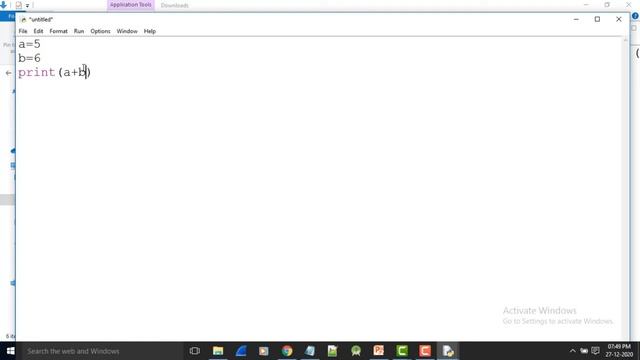Open the Help menu
The image size is (640, 360).
point(150,31)
